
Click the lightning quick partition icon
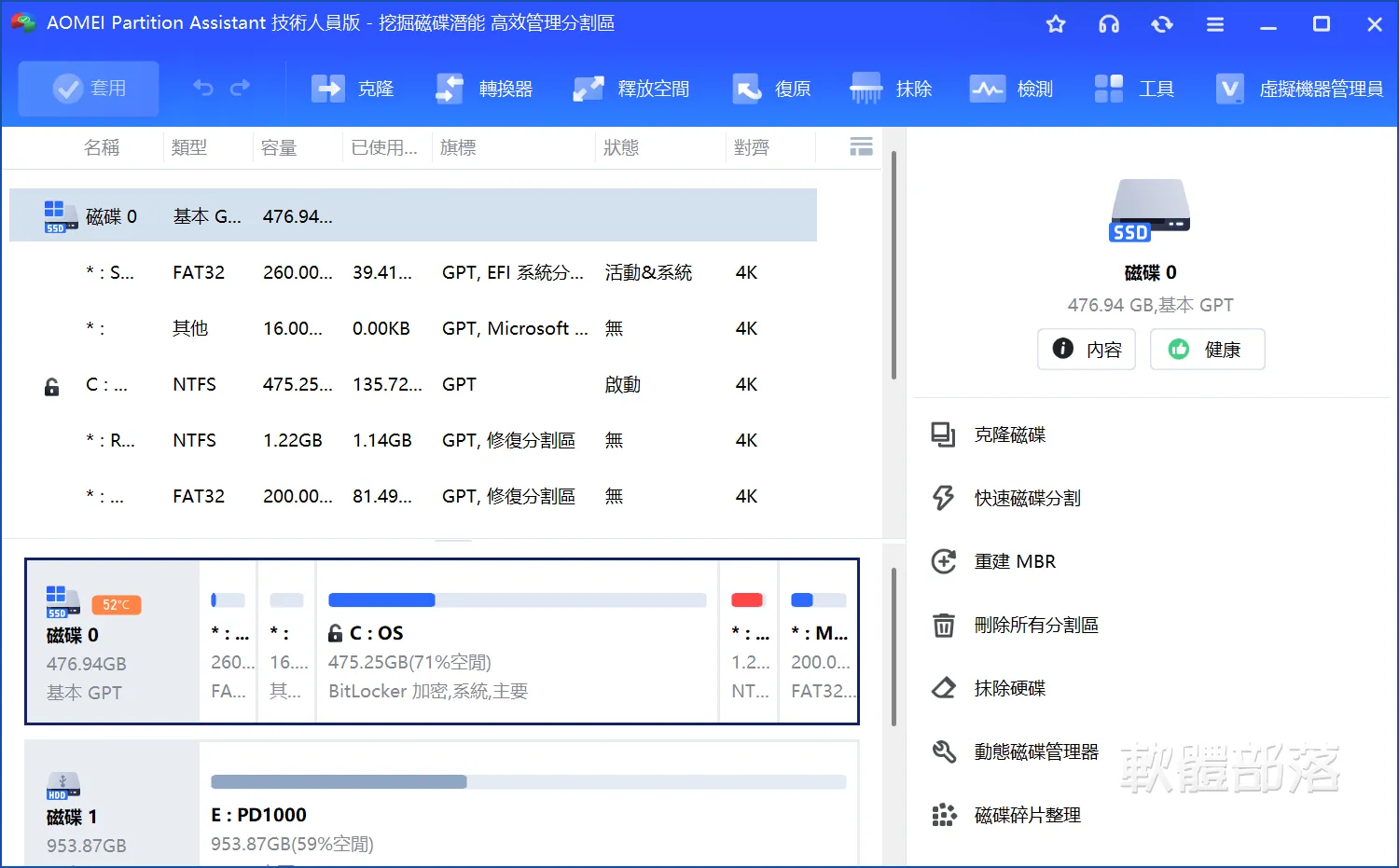pos(944,498)
